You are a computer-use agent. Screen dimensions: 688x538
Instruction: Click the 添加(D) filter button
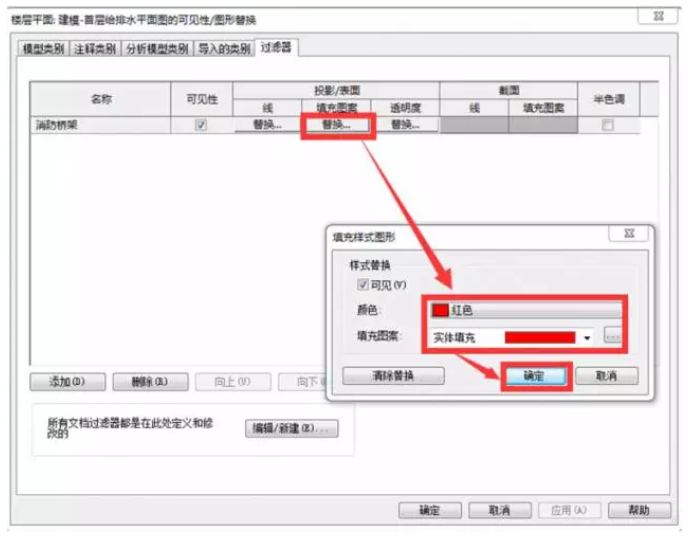(x=68, y=381)
